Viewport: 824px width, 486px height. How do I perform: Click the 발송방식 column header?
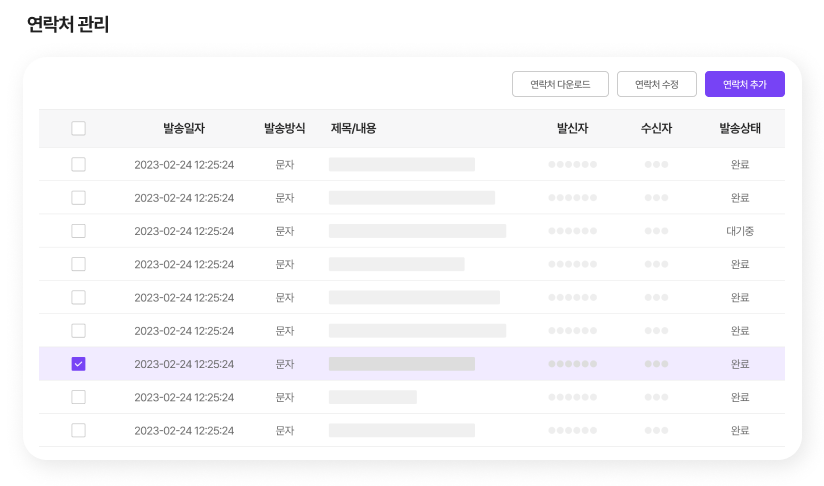tap(284, 128)
